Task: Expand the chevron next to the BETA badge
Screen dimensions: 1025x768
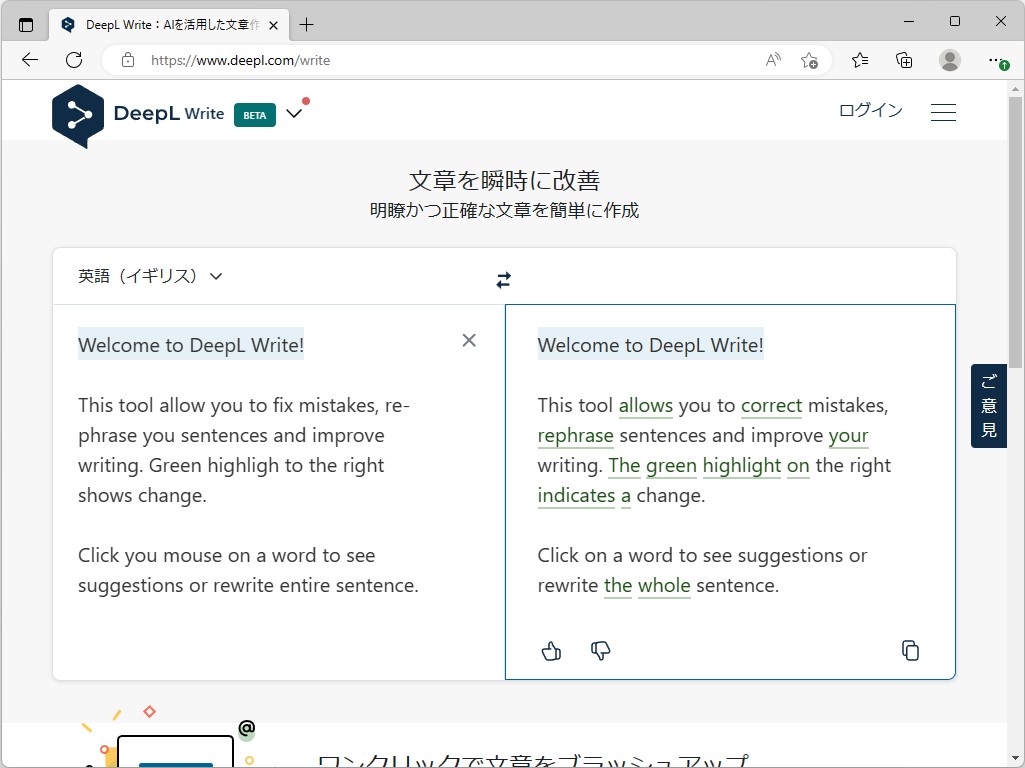Action: (294, 113)
